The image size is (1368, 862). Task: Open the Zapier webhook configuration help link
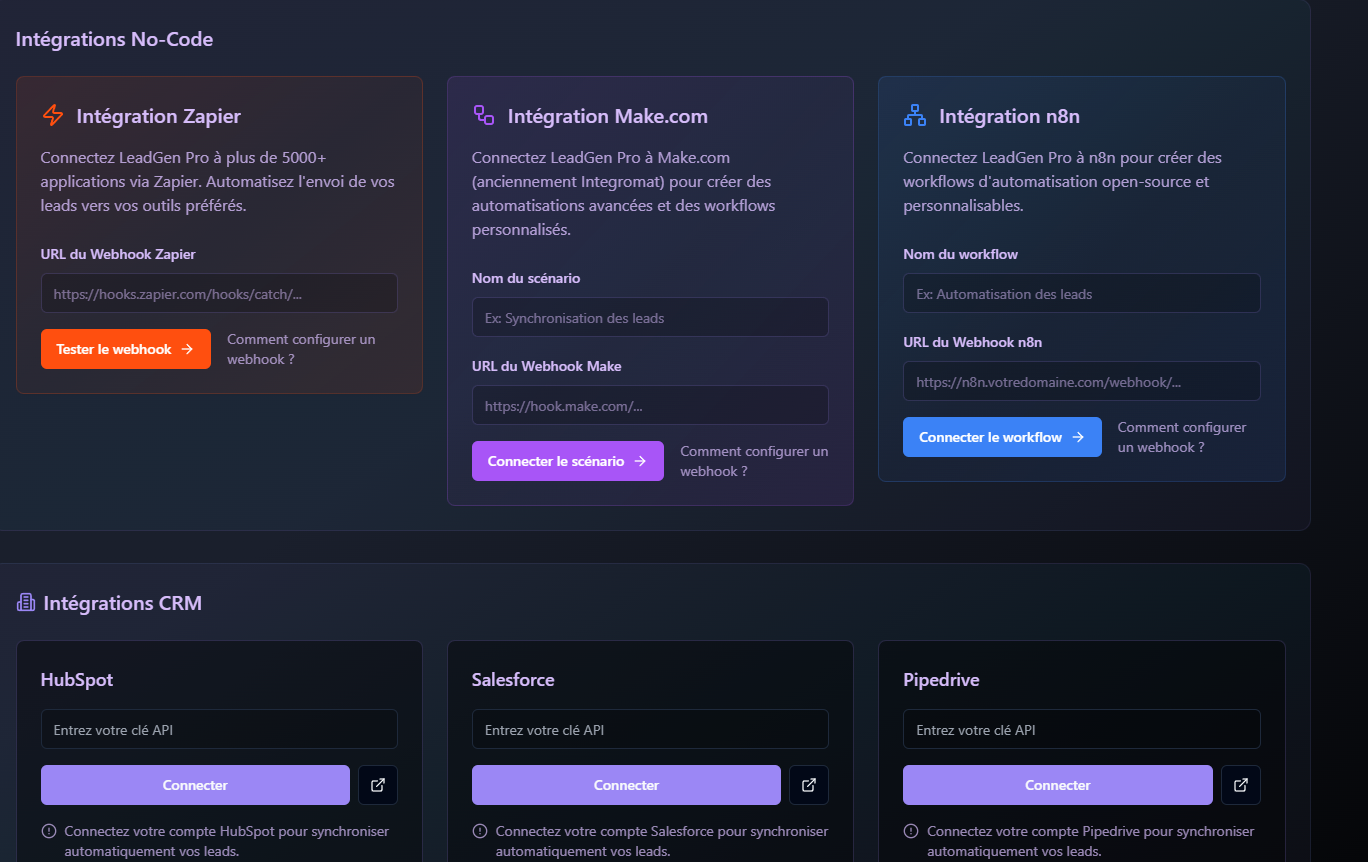tap(301, 349)
